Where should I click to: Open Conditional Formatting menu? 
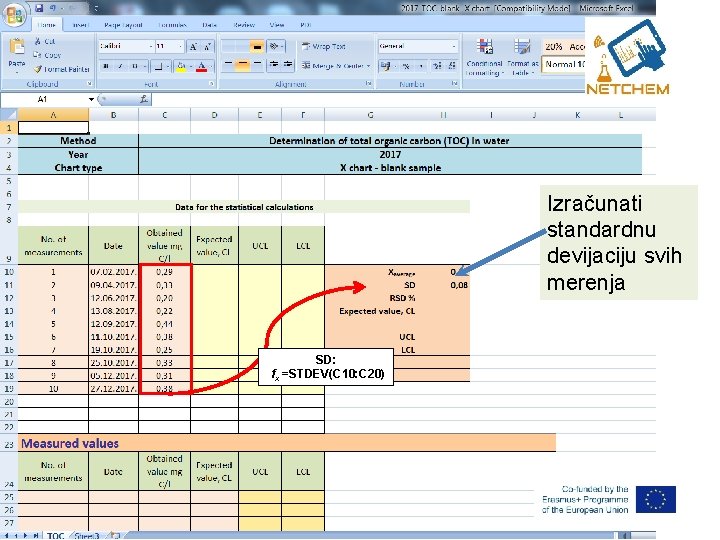(x=484, y=57)
